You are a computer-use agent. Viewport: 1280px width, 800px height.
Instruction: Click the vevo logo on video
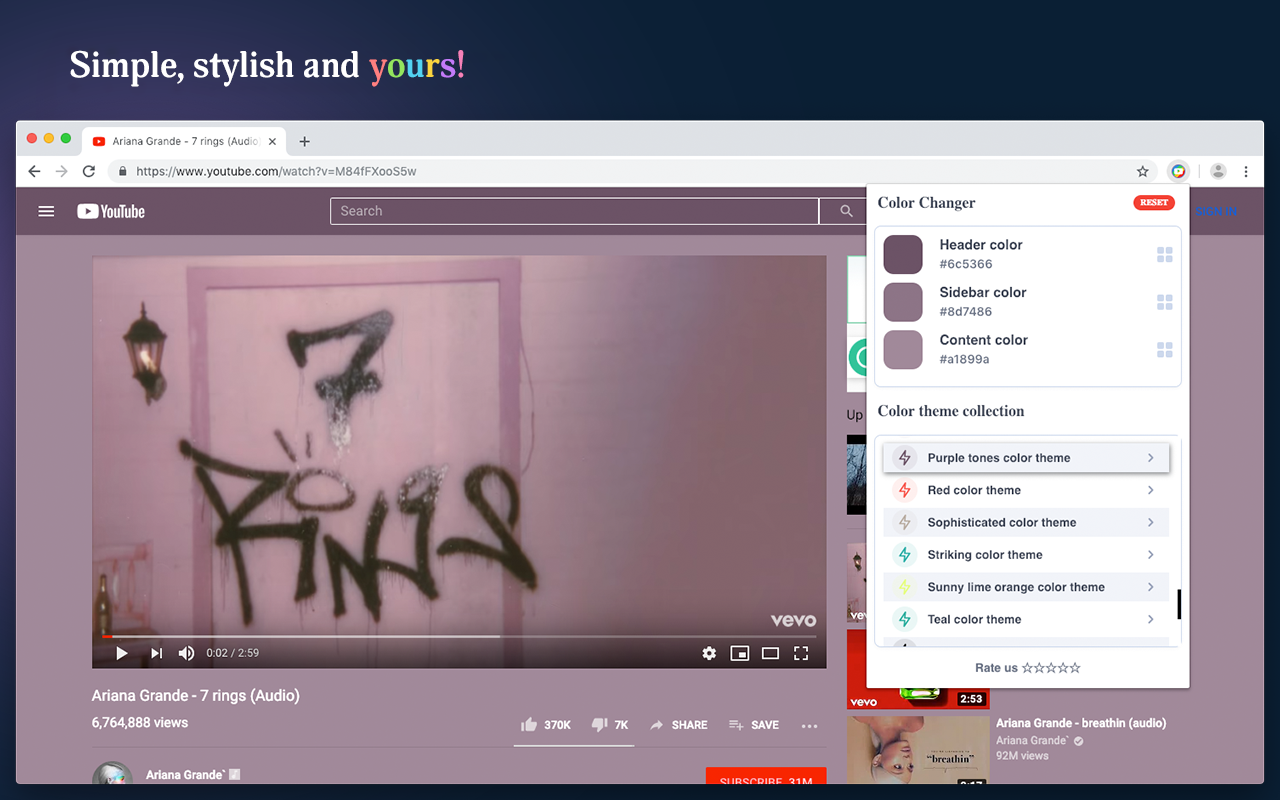pyautogui.click(x=793, y=620)
